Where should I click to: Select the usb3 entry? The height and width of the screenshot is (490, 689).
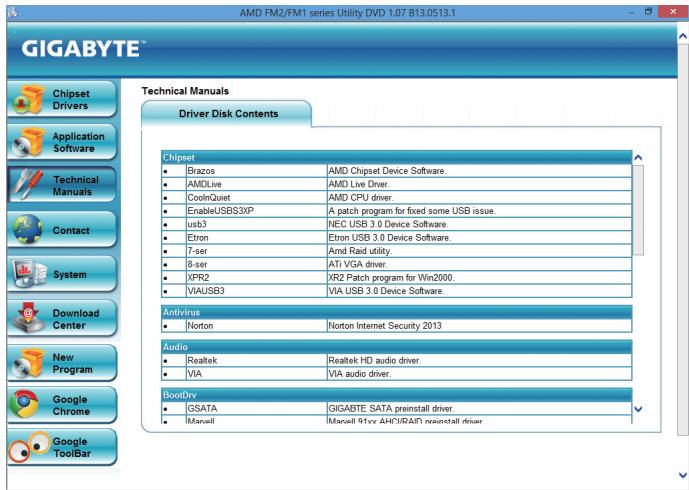(x=197, y=224)
